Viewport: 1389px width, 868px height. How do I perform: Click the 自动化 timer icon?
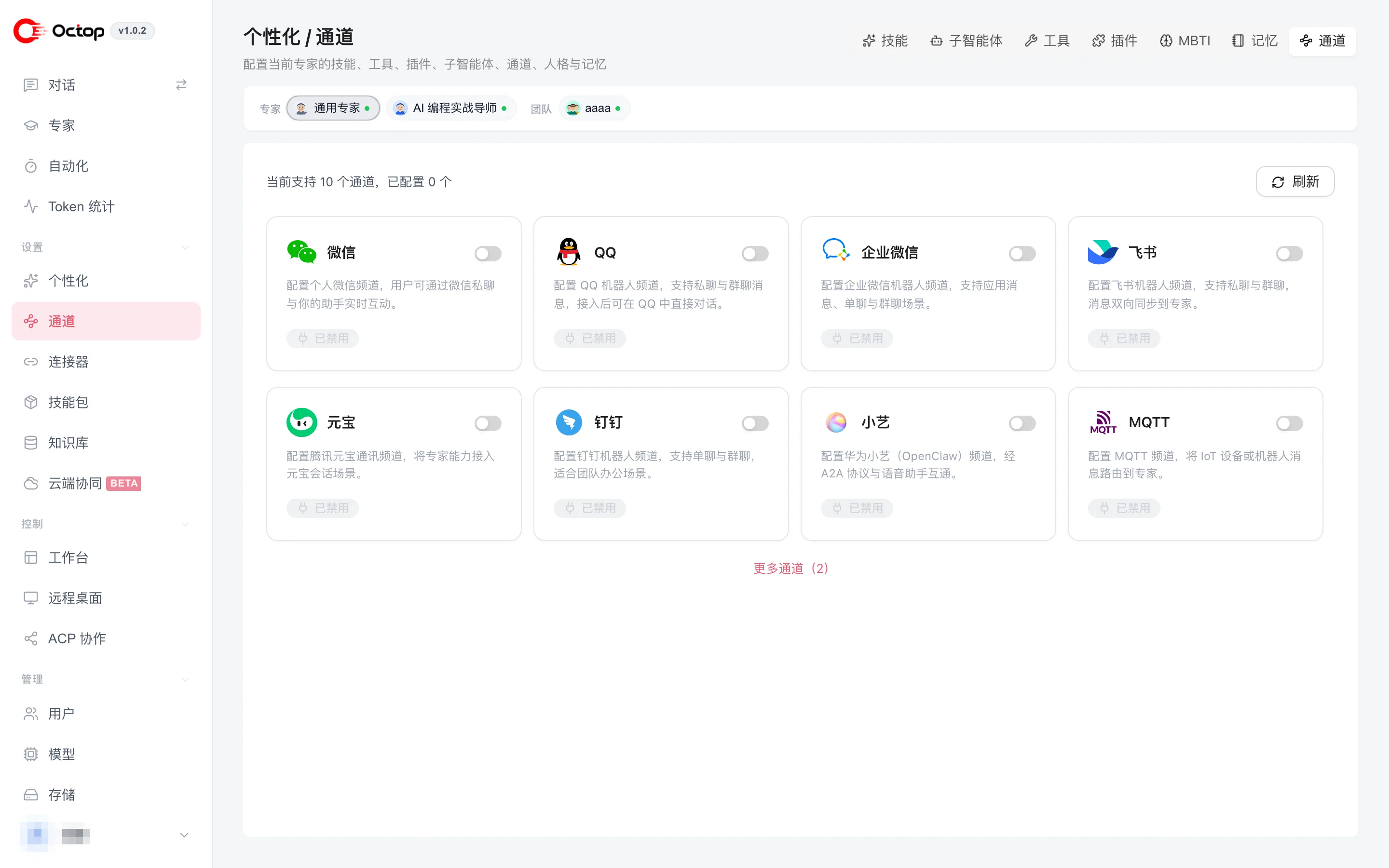click(x=31, y=166)
